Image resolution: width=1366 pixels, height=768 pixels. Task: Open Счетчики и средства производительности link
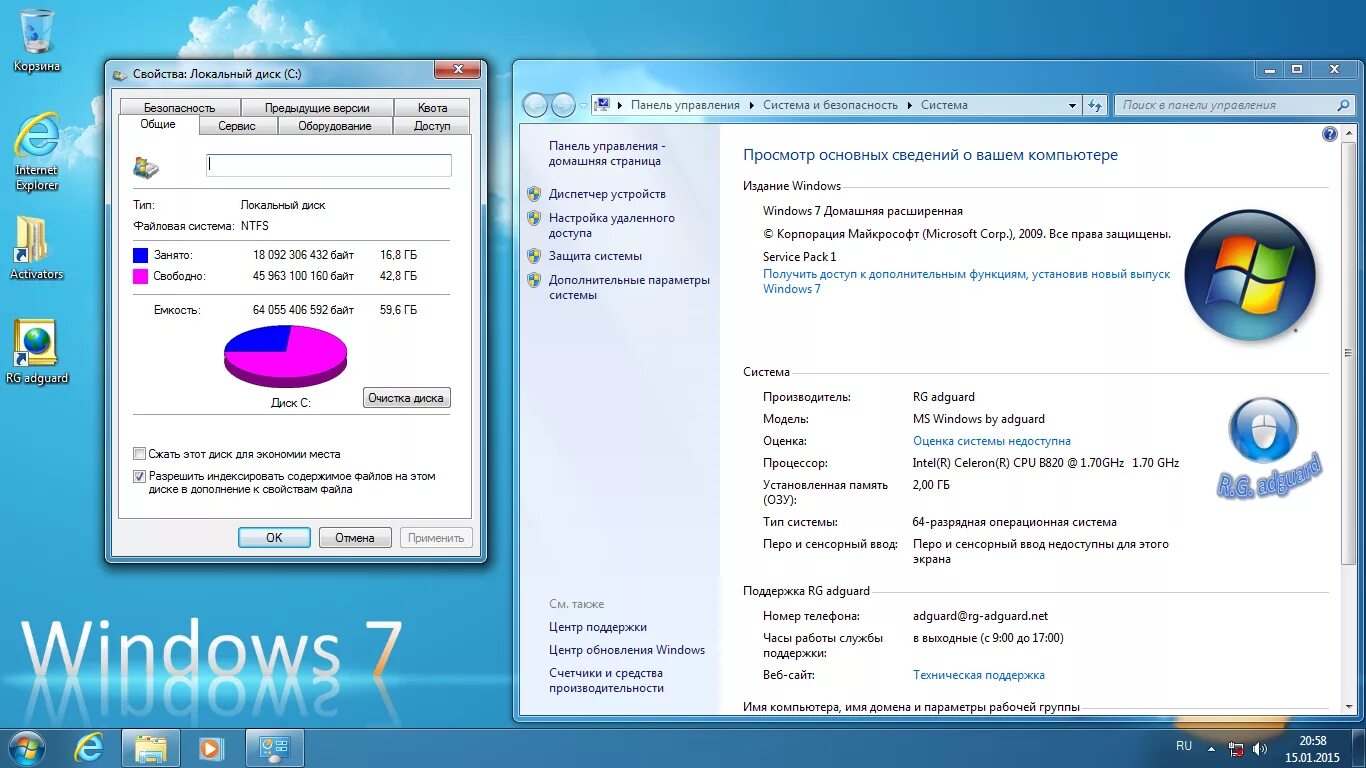click(606, 681)
